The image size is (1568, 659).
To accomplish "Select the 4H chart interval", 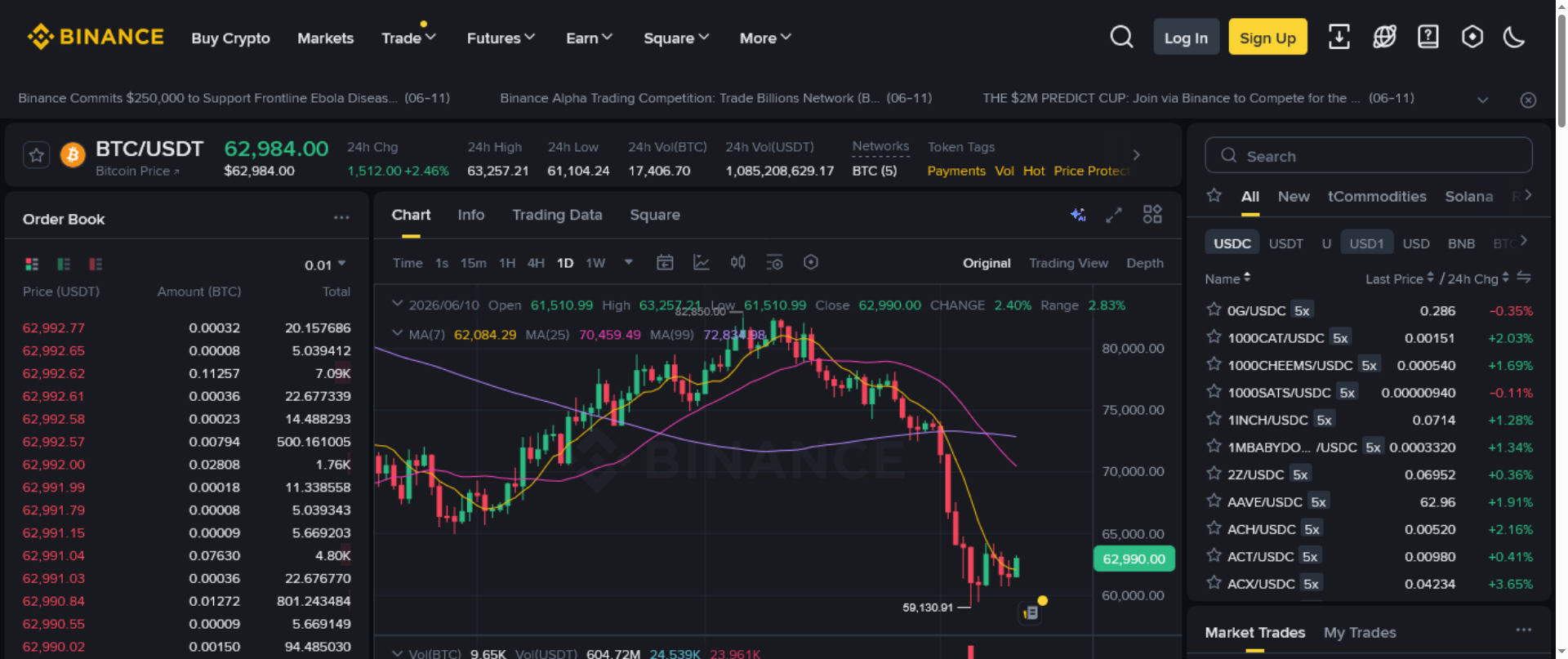I will coord(536,263).
